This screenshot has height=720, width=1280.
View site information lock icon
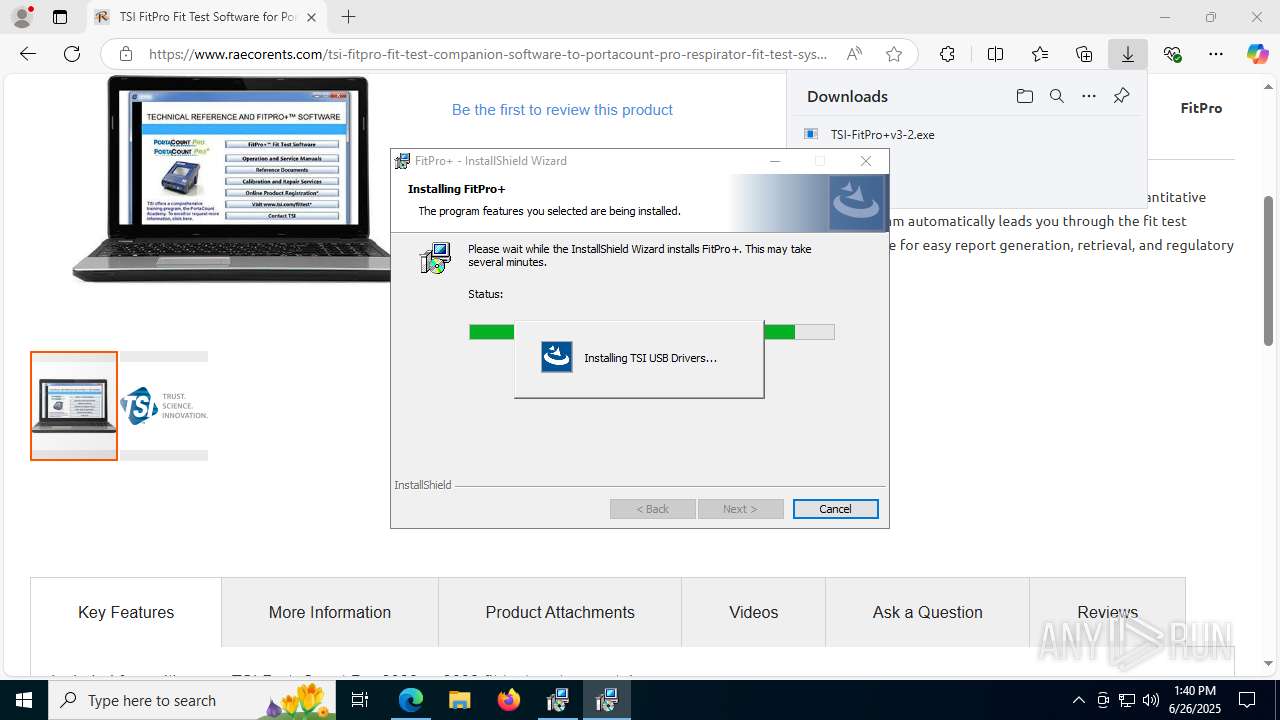[125, 54]
